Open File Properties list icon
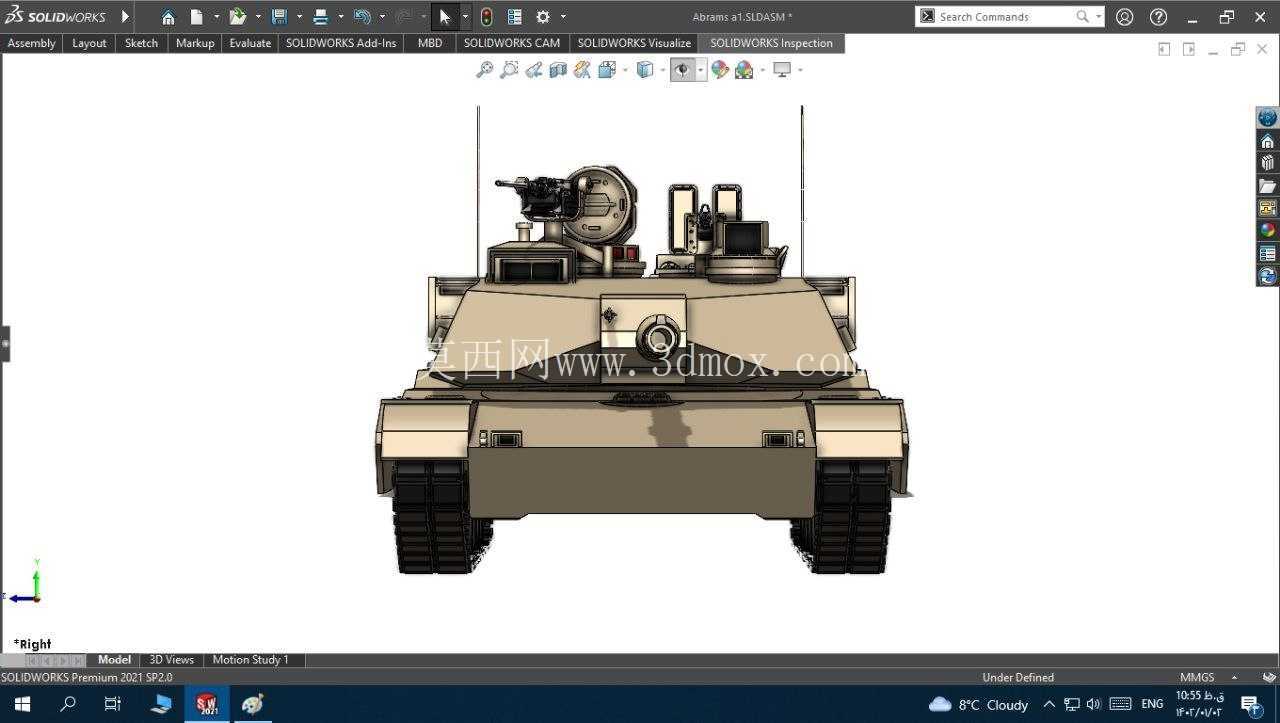 (x=515, y=17)
